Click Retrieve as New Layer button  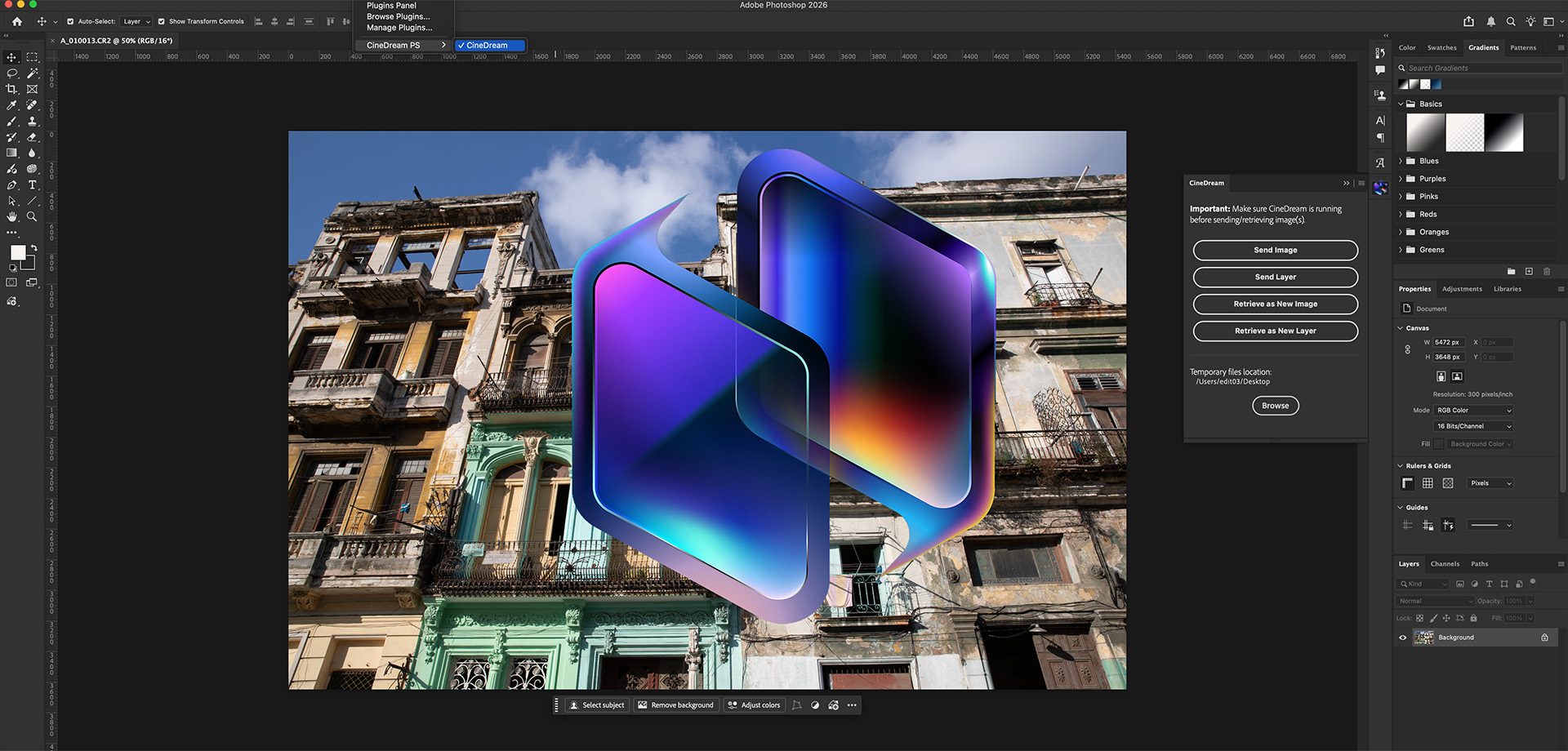(1276, 331)
